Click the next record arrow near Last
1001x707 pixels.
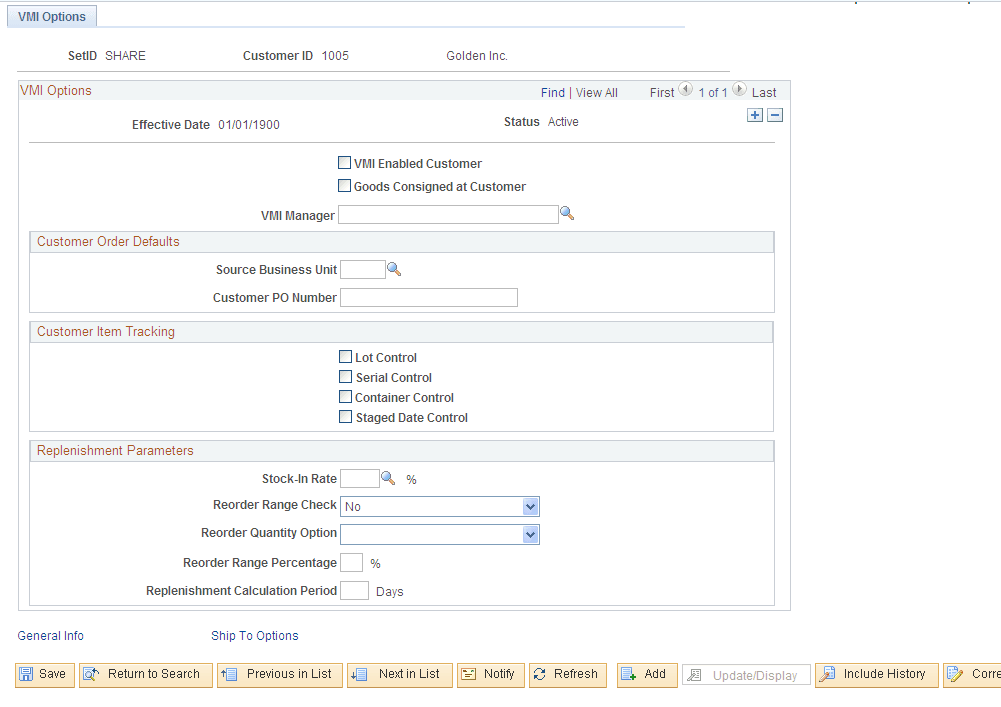[739, 89]
